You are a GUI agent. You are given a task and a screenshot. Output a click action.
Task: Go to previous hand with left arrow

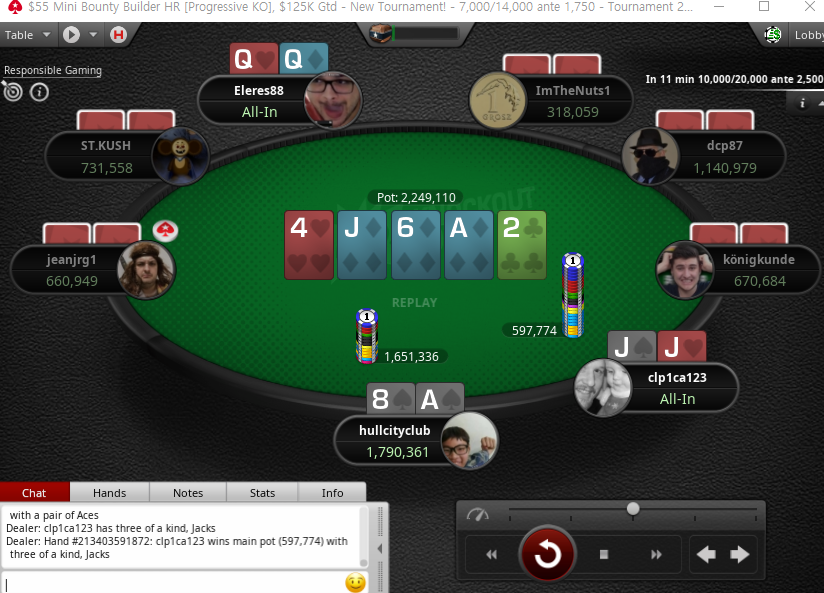(x=706, y=554)
